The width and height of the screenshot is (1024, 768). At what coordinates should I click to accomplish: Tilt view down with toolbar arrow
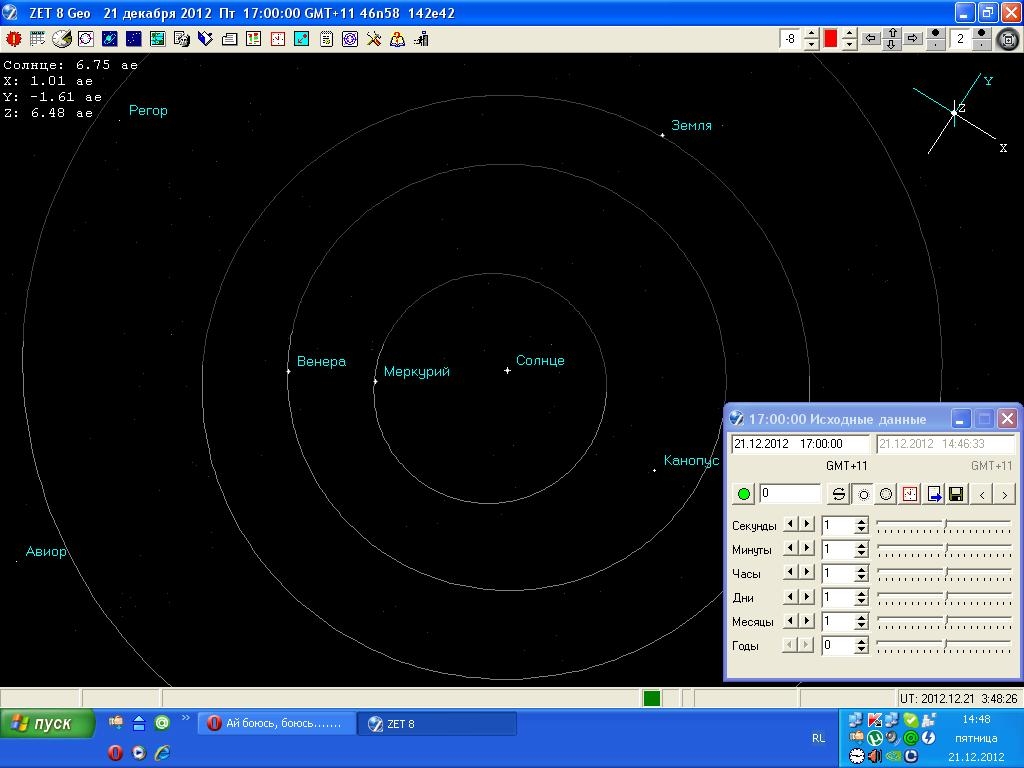892,45
